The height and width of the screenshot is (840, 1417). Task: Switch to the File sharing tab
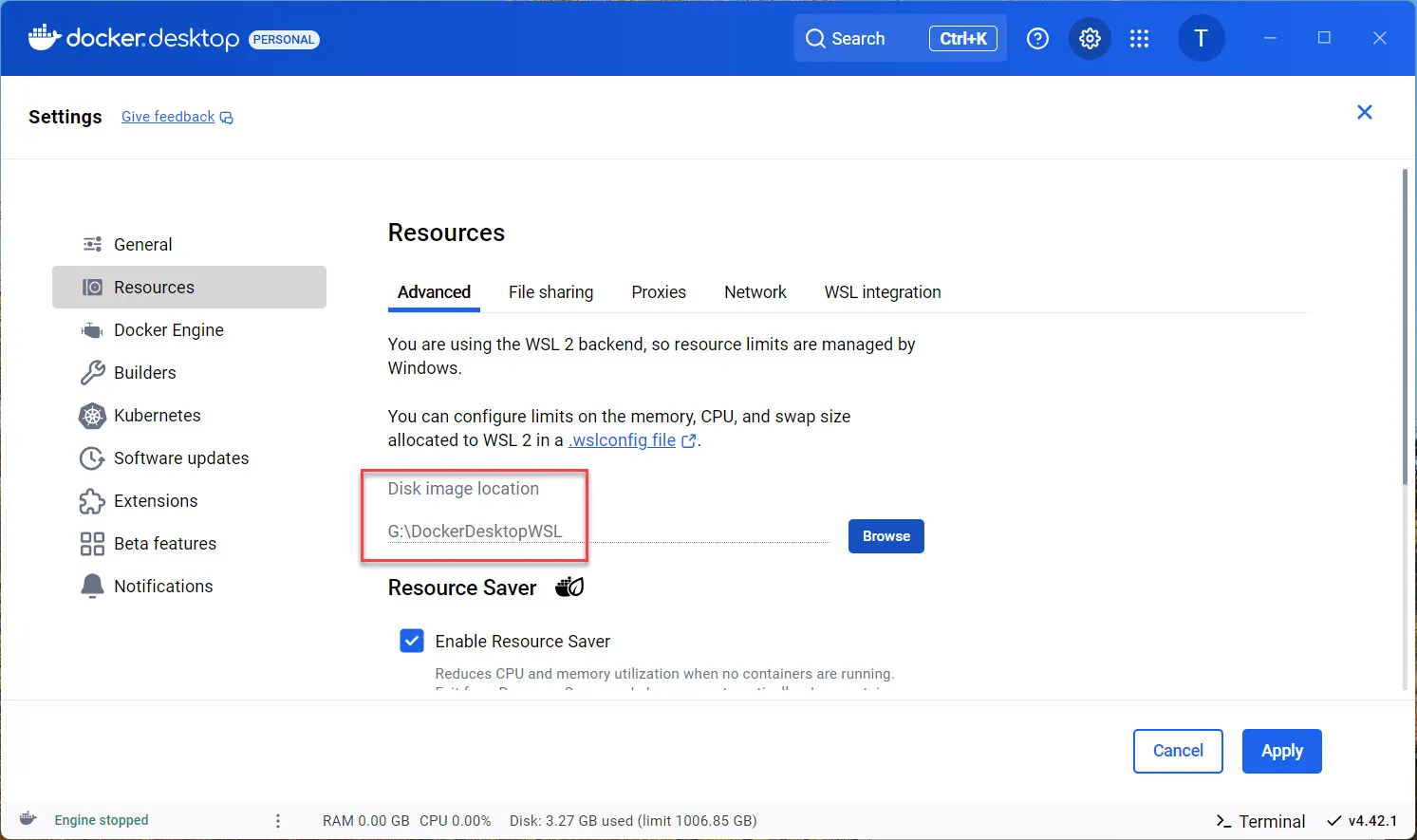tap(550, 291)
